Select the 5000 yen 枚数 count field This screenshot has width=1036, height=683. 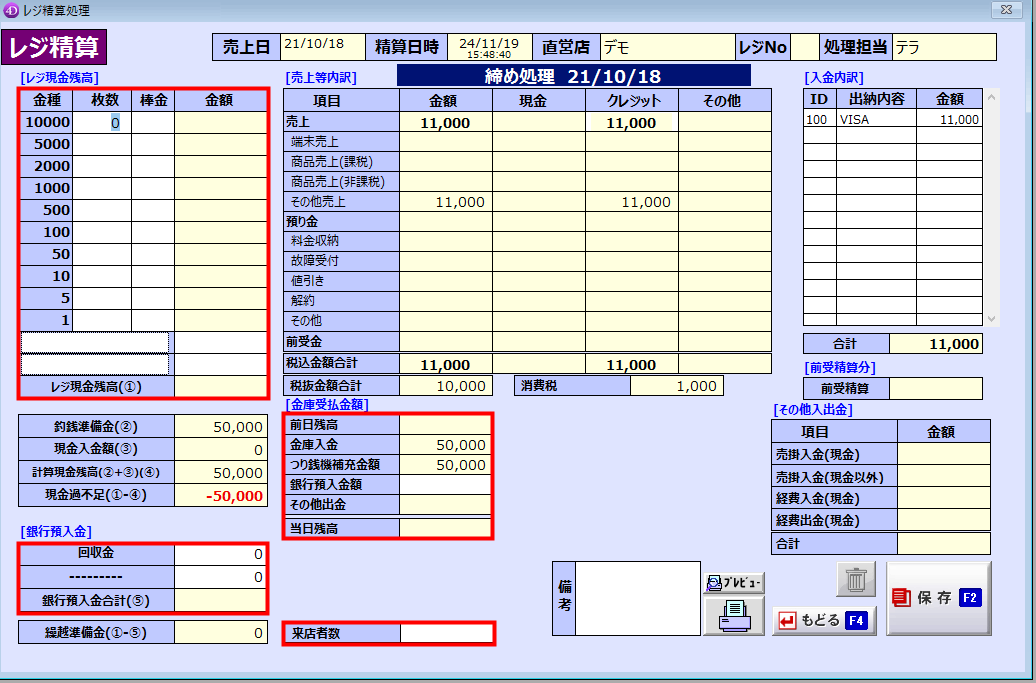(x=102, y=144)
